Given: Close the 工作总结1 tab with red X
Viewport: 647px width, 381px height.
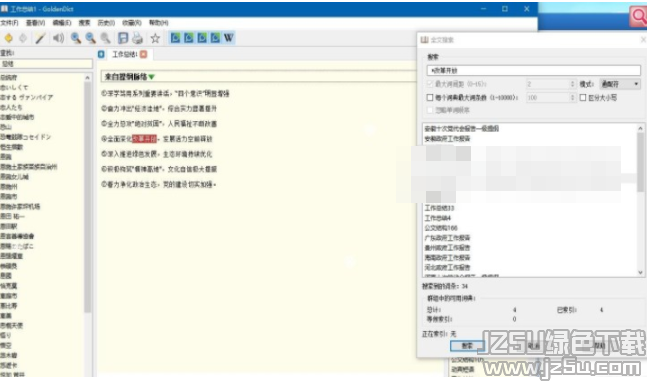Looking at the screenshot, I should click(144, 54).
